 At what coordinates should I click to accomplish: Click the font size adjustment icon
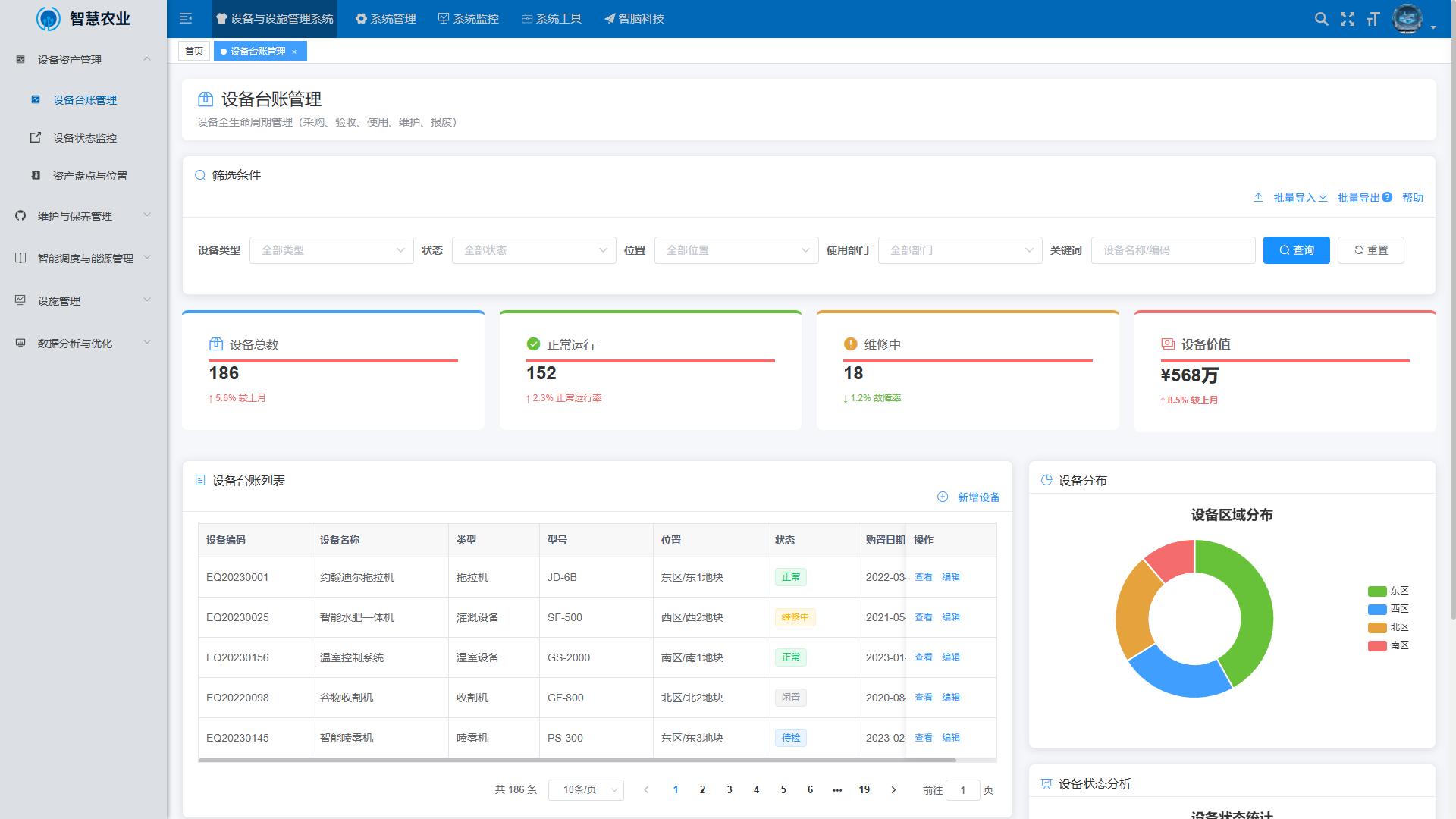click(1373, 19)
